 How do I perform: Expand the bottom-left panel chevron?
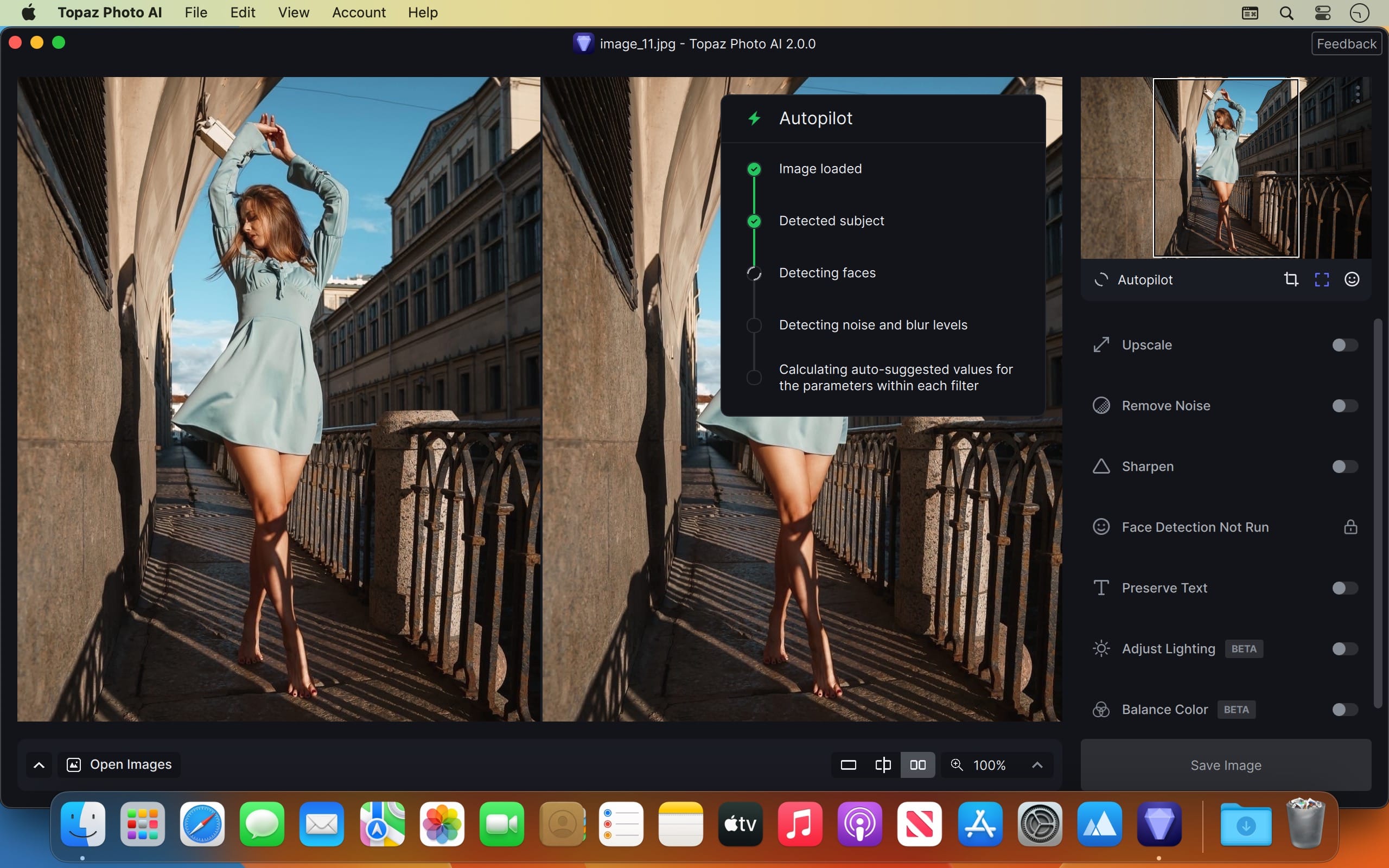tap(39, 765)
